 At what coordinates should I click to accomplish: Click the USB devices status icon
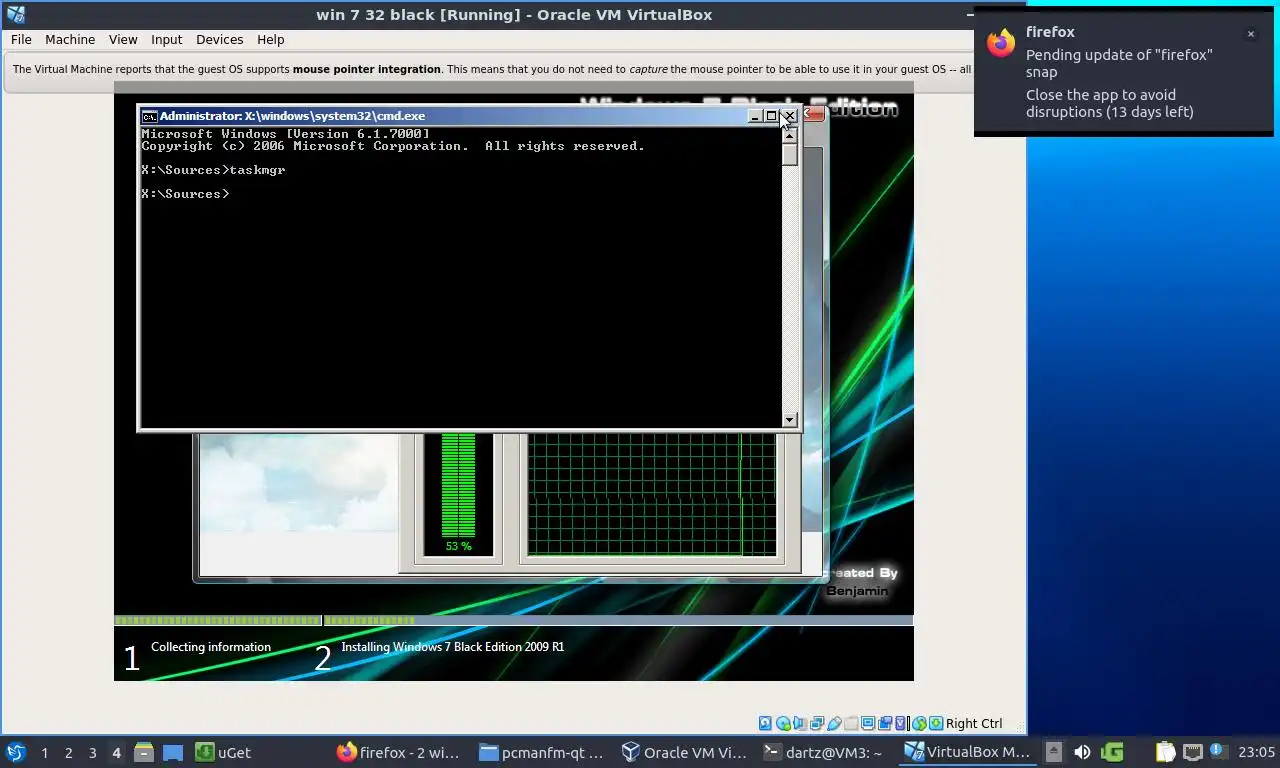pyautogui.click(x=834, y=723)
